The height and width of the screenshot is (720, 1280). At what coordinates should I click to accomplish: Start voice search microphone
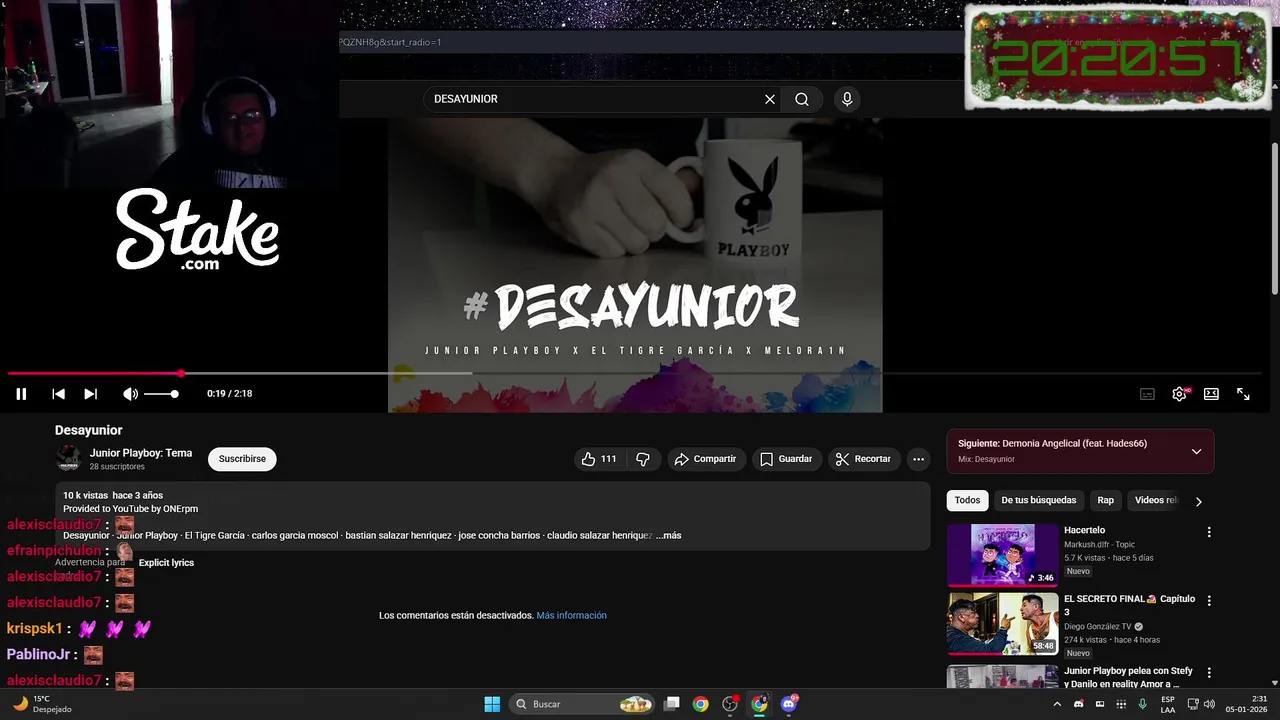pyautogui.click(x=847, y=99)
